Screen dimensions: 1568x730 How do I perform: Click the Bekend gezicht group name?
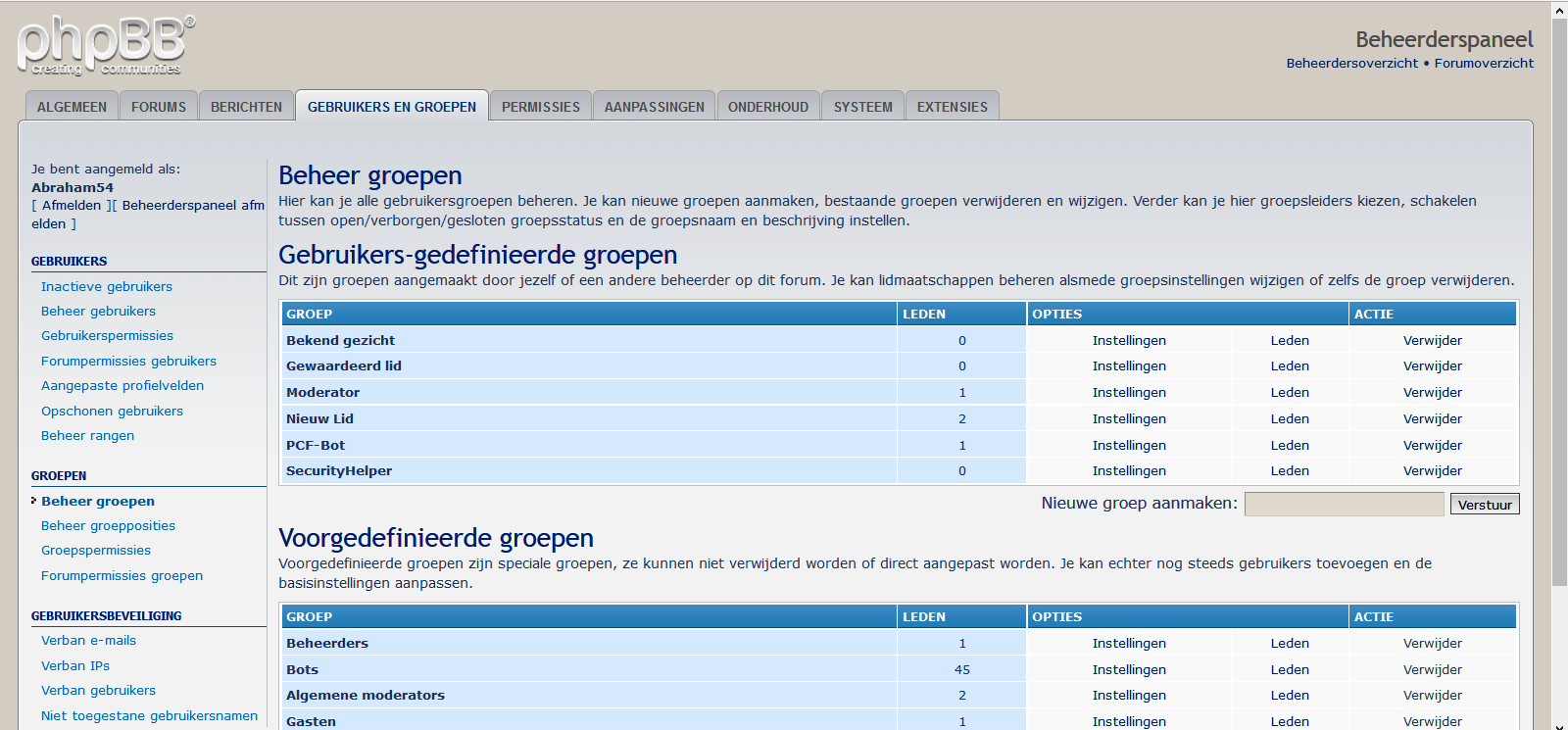pos(340,340)
